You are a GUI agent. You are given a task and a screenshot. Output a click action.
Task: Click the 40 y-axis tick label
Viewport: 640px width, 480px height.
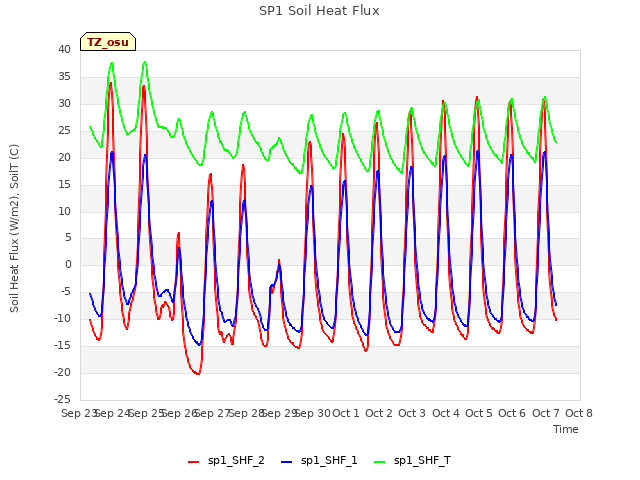(64, 49)
